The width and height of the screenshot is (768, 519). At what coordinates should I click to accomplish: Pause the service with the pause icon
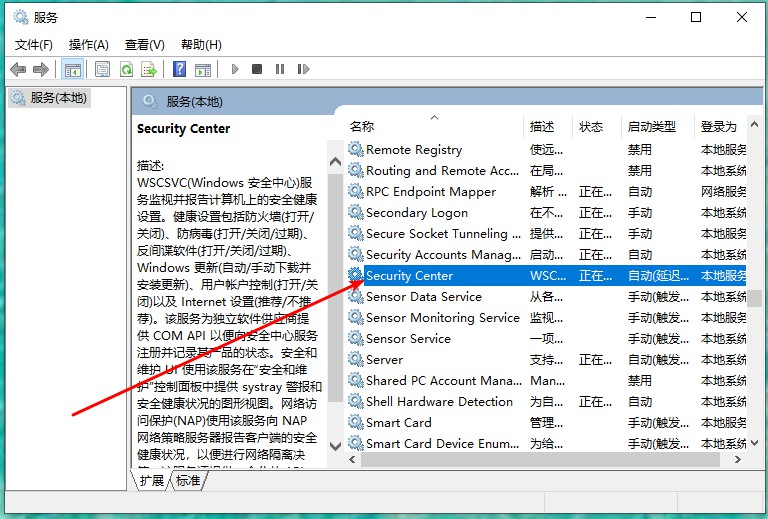[x=280, y=69]
